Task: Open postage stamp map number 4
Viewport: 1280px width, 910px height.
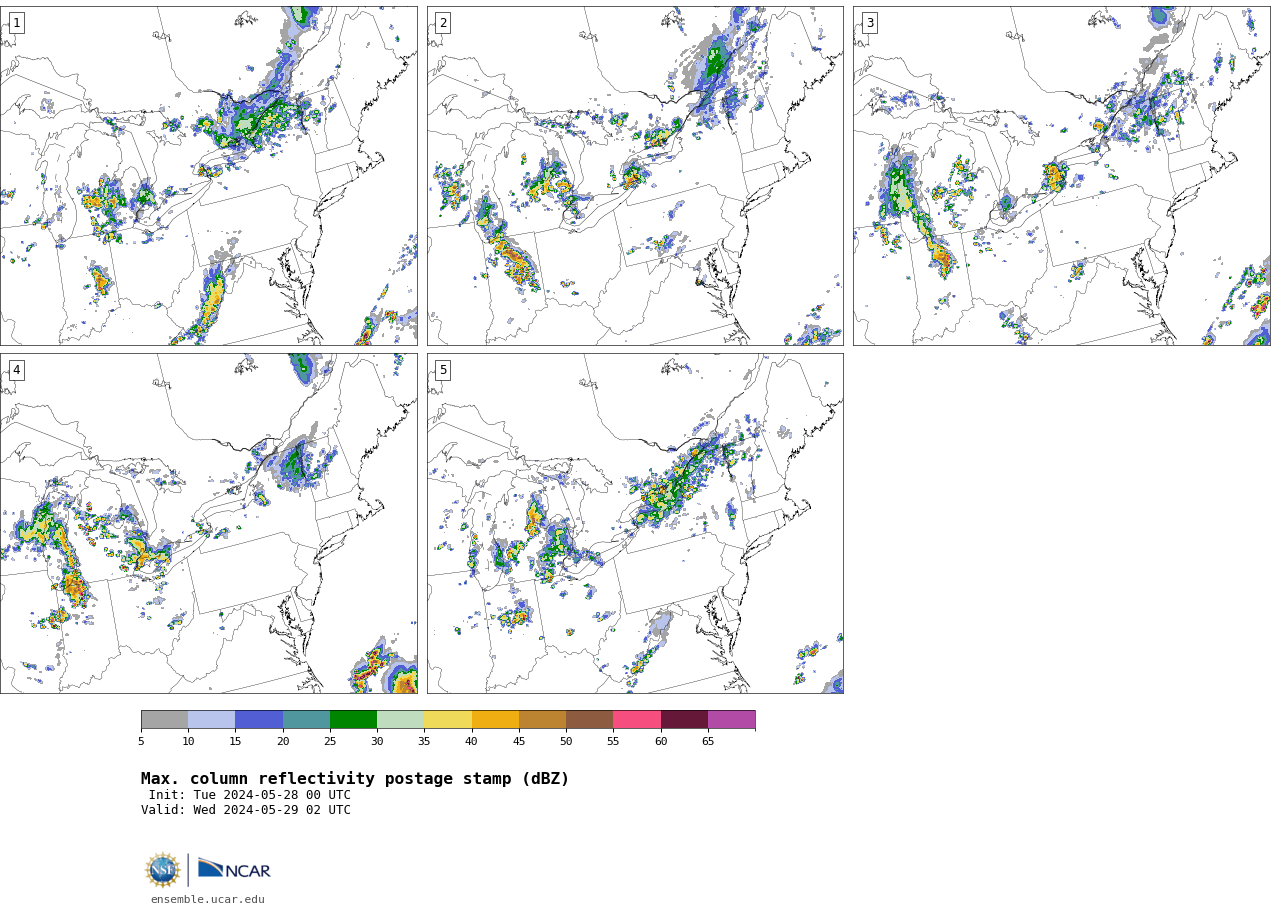Action: tap(208, 523)
